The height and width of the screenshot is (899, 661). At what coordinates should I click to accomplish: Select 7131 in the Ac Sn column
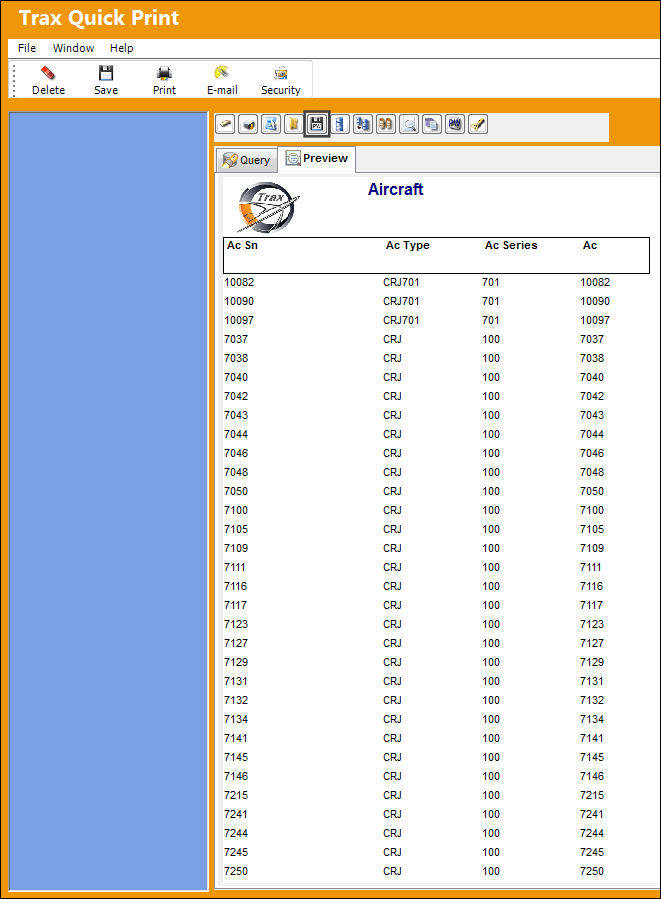pos(236,681)
